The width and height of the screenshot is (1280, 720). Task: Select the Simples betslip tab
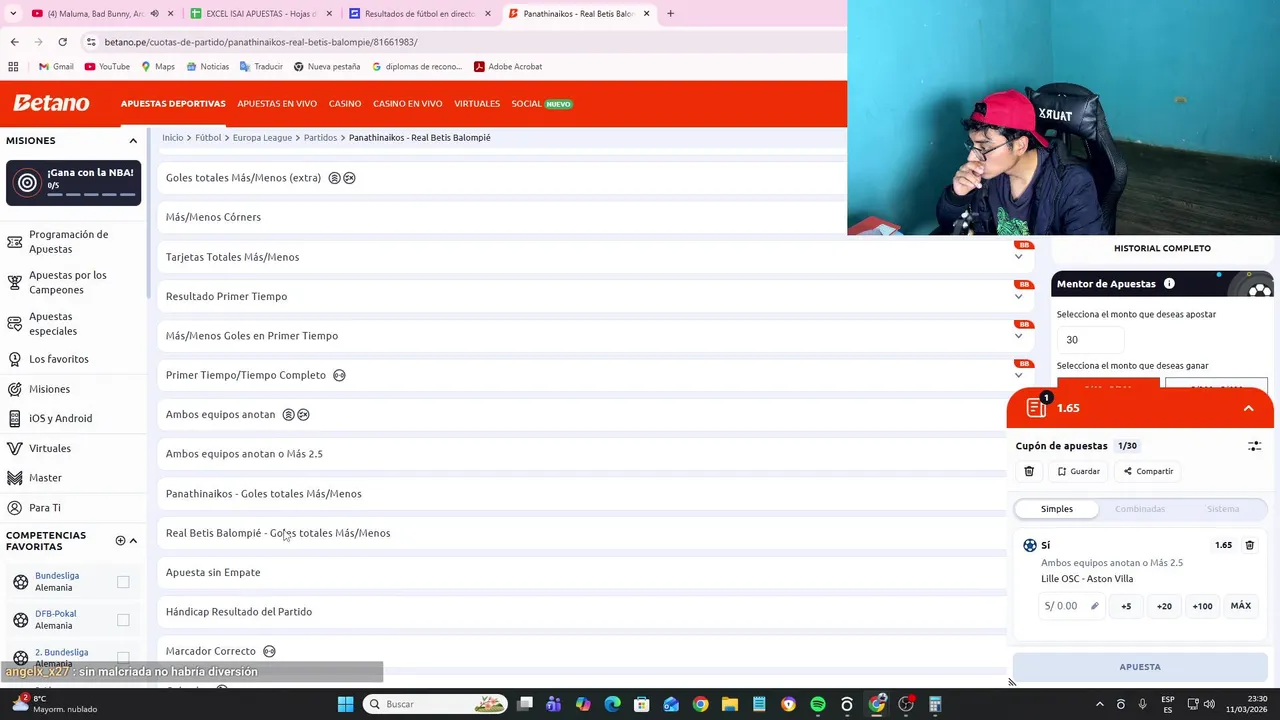click(1056, 509)
